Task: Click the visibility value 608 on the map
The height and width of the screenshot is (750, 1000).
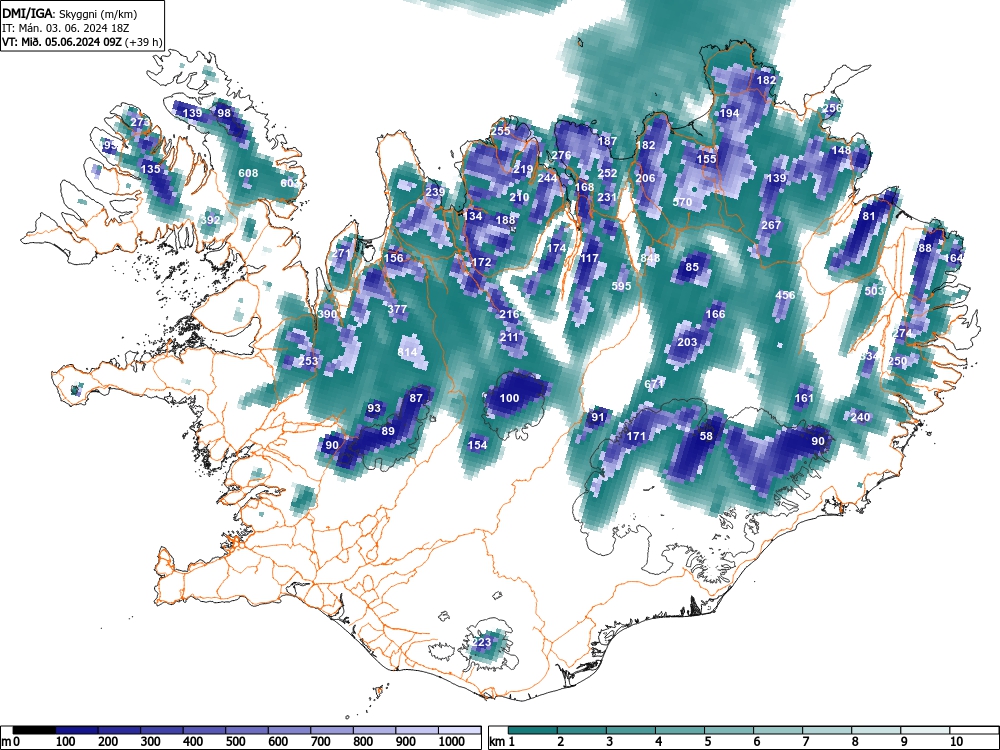Action: [x=248, y=173]
